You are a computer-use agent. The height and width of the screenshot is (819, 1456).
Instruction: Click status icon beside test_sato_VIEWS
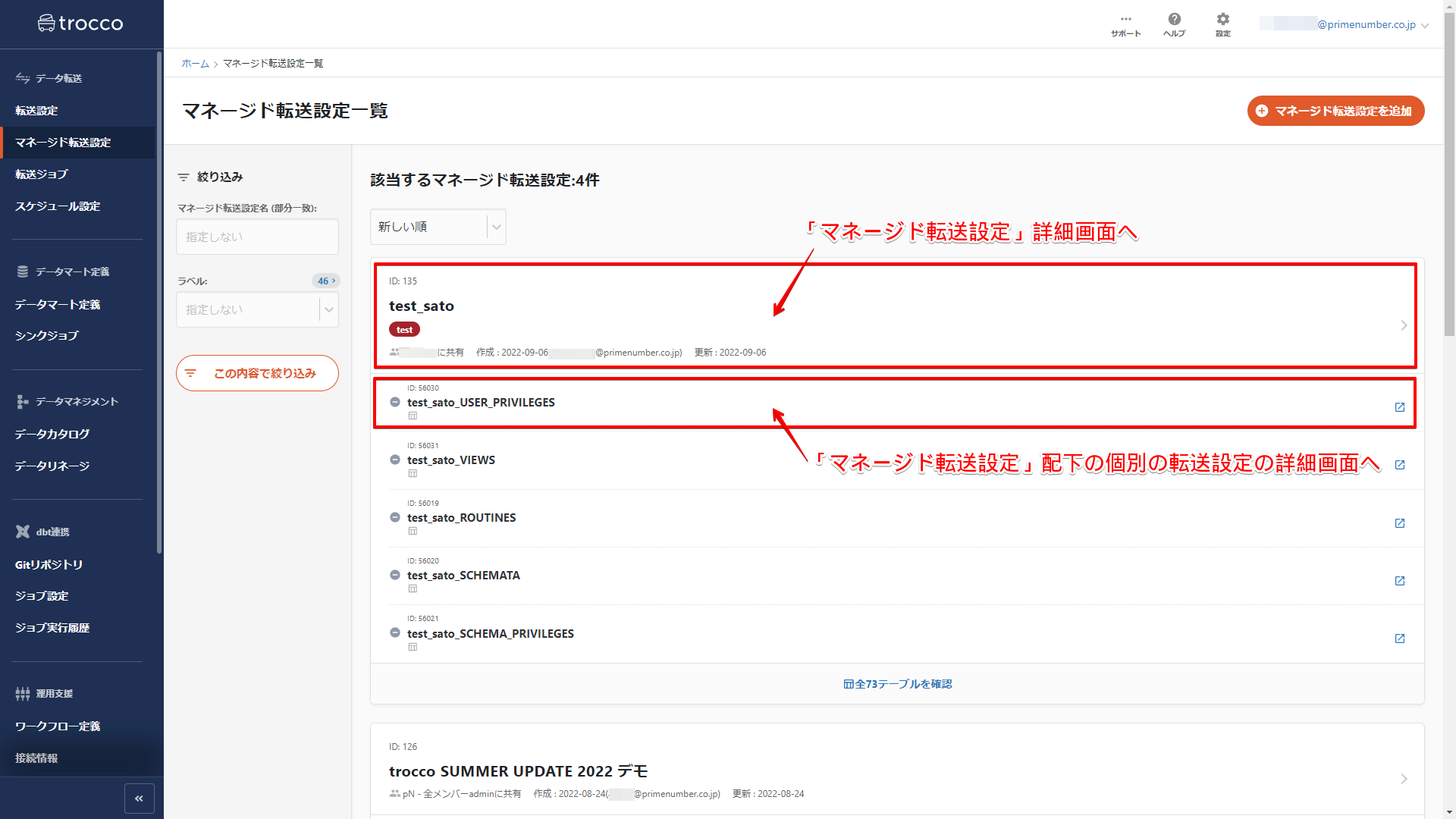tap(395, 460)
